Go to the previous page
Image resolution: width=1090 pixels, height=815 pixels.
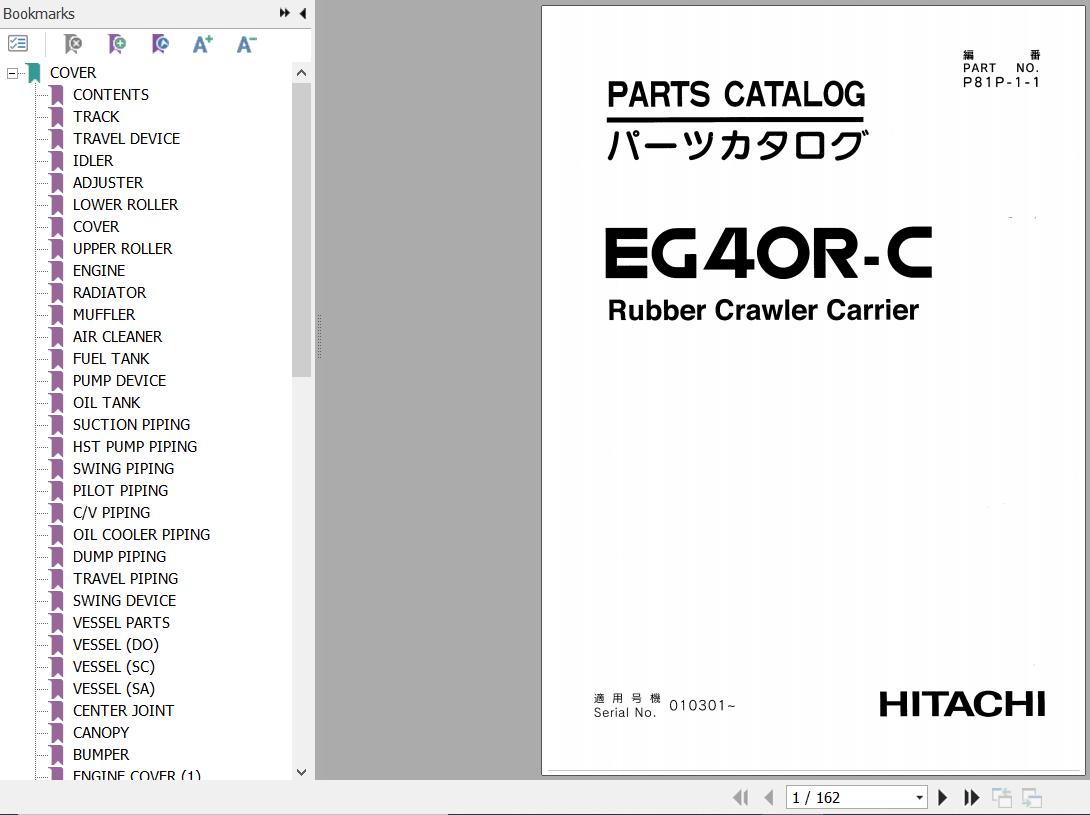[x=769, y=797]
